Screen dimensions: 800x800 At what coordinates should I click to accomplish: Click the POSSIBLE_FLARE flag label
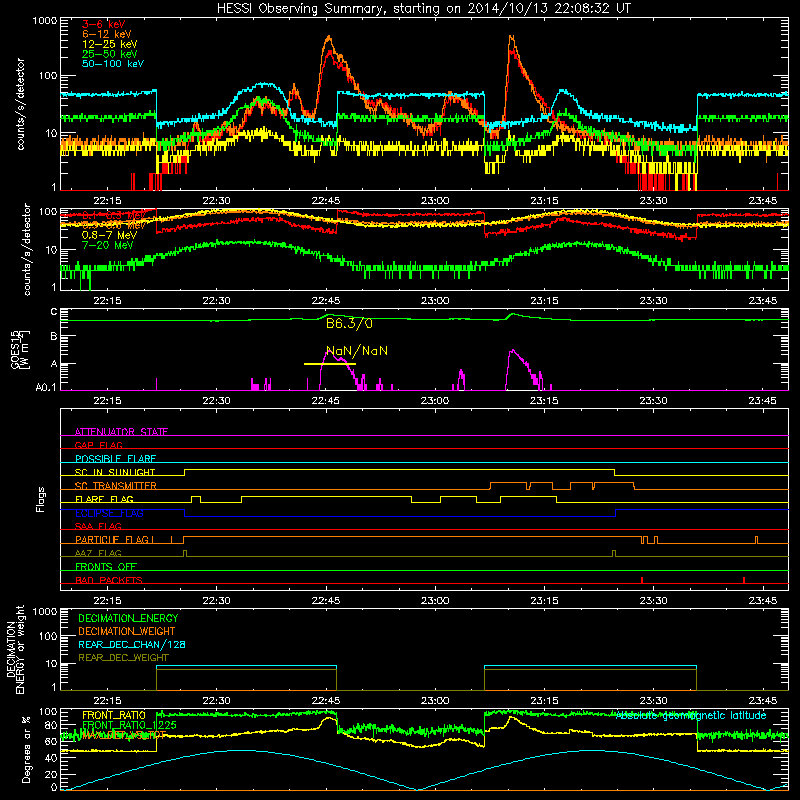point(115,459)
